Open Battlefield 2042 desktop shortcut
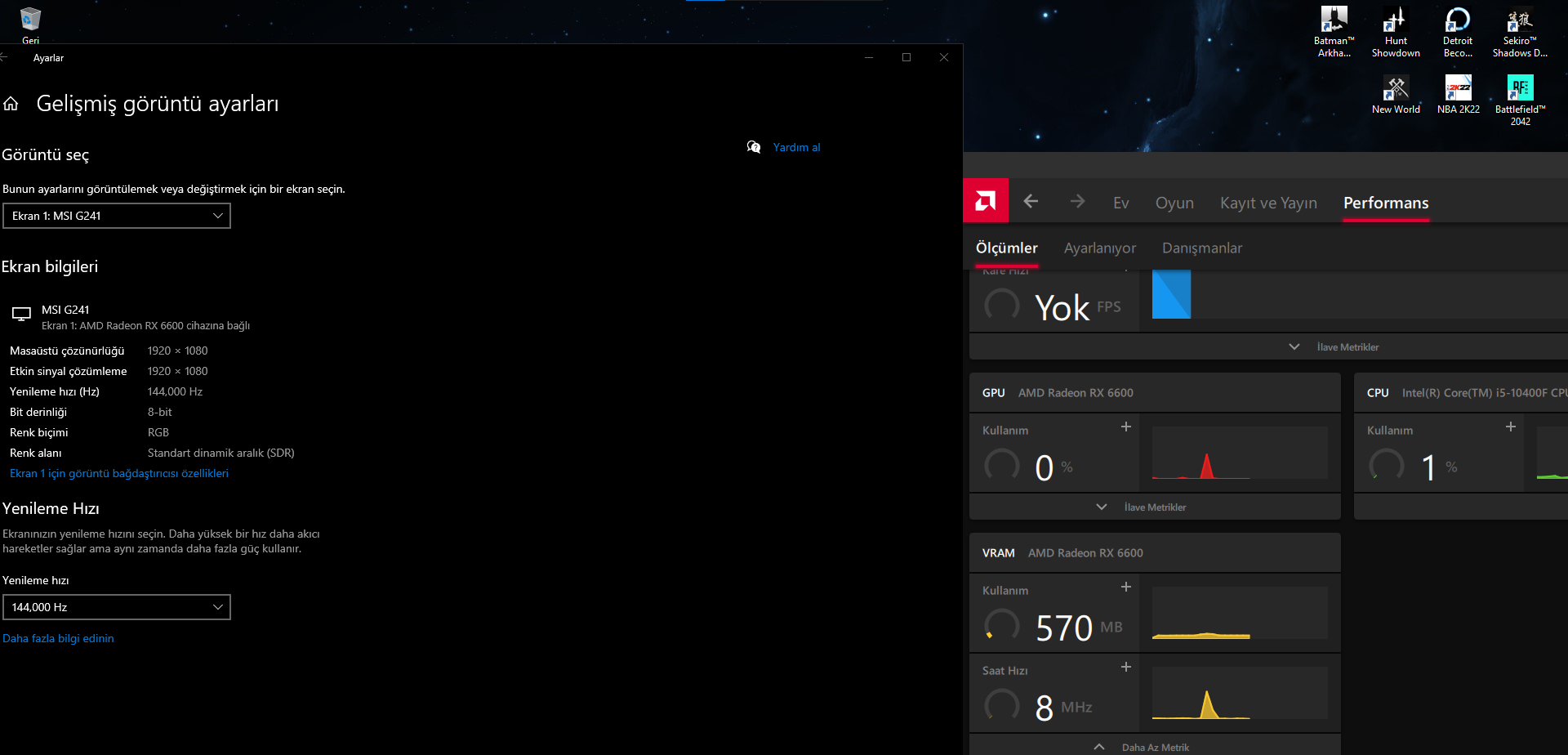Viewport: 1568px width, 755px height. click(x=1520, y=101)
